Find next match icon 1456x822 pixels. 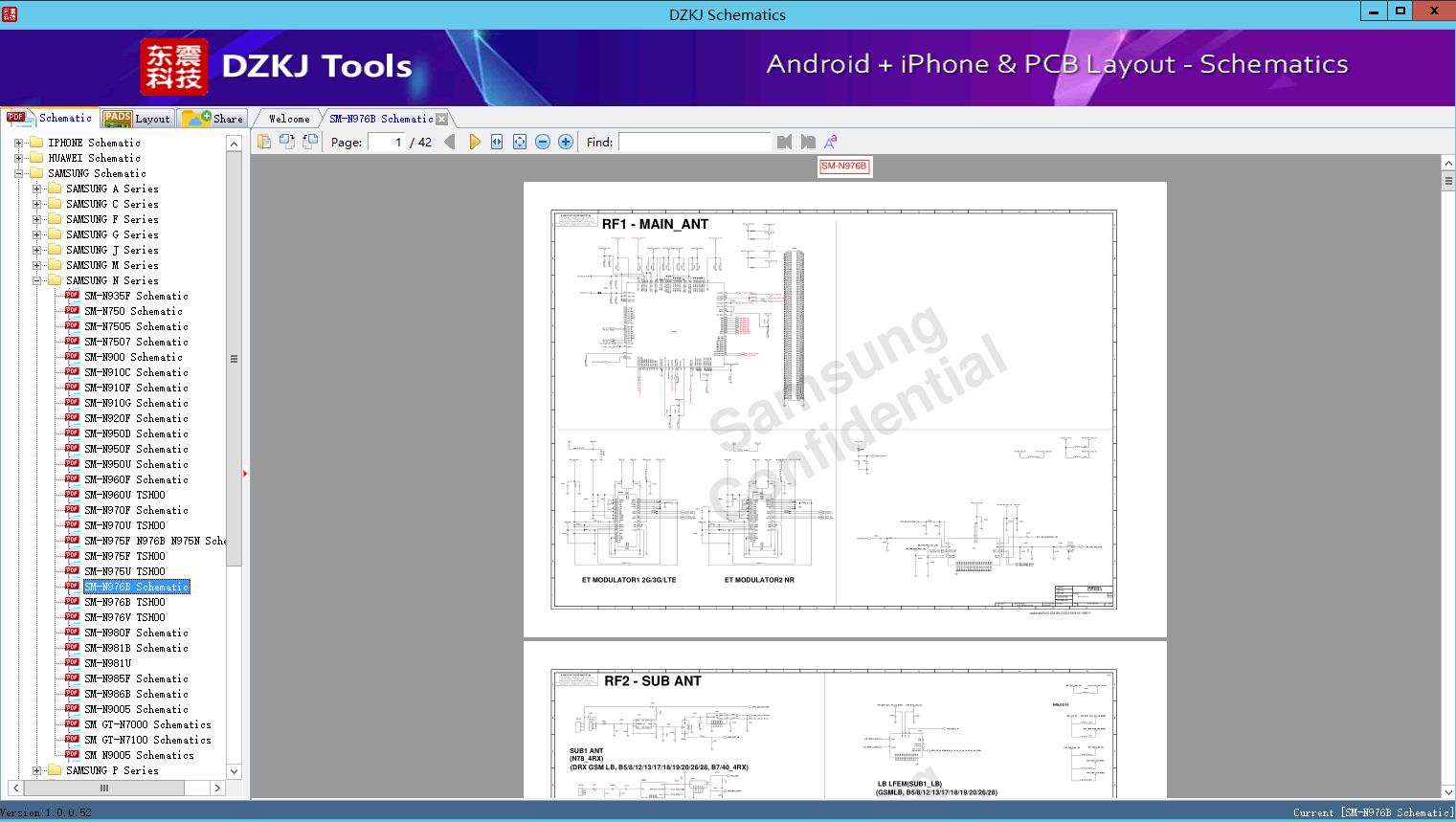(x=808, y=142)
